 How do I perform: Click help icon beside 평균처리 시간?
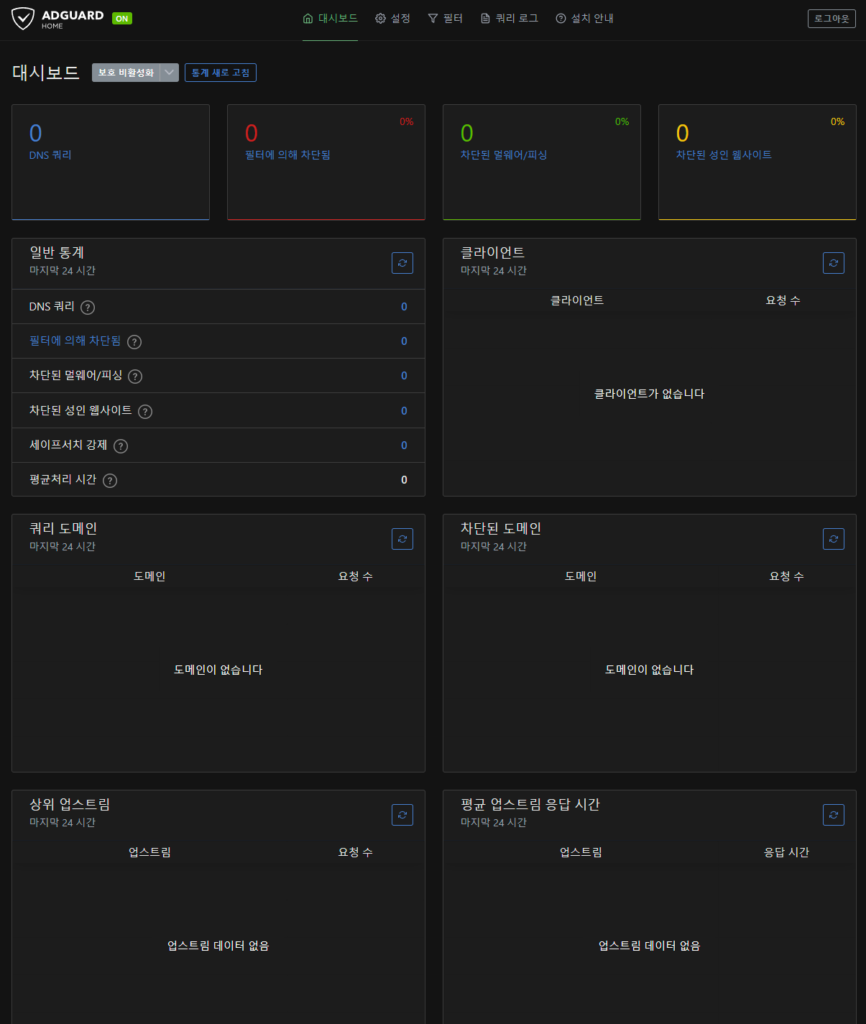pos(110,480)
